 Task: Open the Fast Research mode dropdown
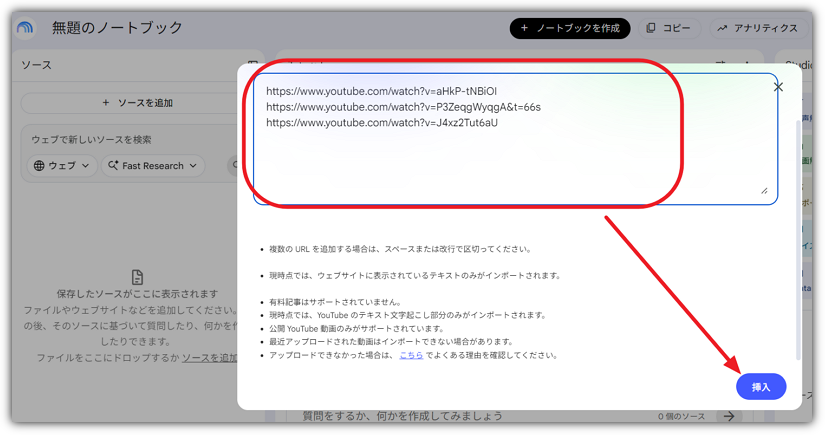pos(153,166)
